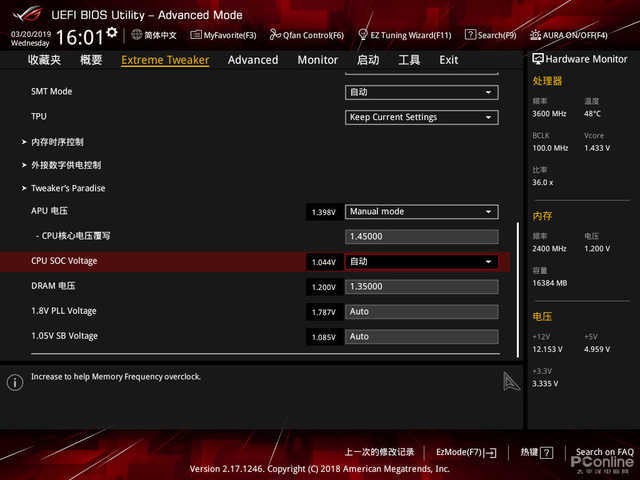The height and width of the screenshot is (480, 640).
Task: Go to the 启动 boot tab
Action: coord(368,60)
